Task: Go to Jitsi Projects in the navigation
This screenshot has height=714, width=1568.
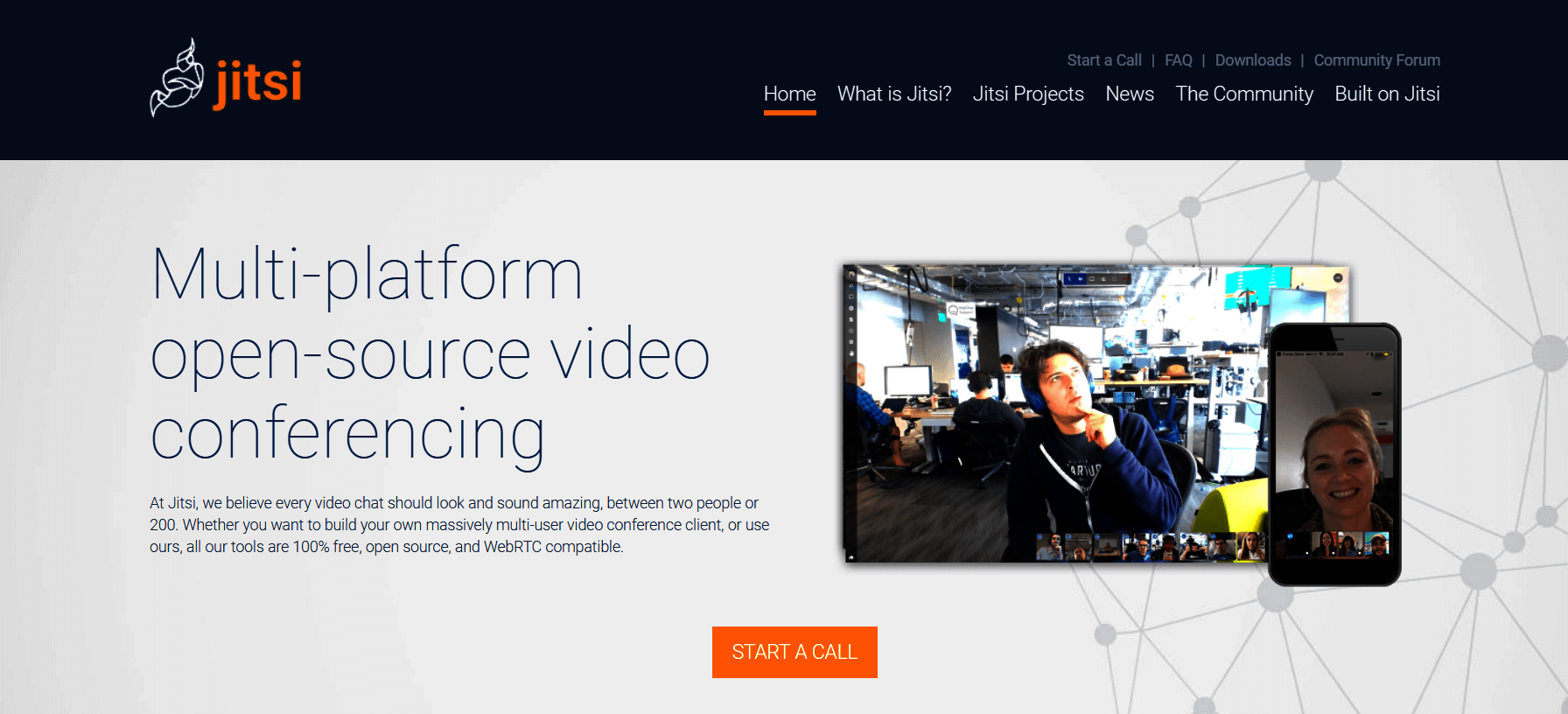Action: point(1027,94)
